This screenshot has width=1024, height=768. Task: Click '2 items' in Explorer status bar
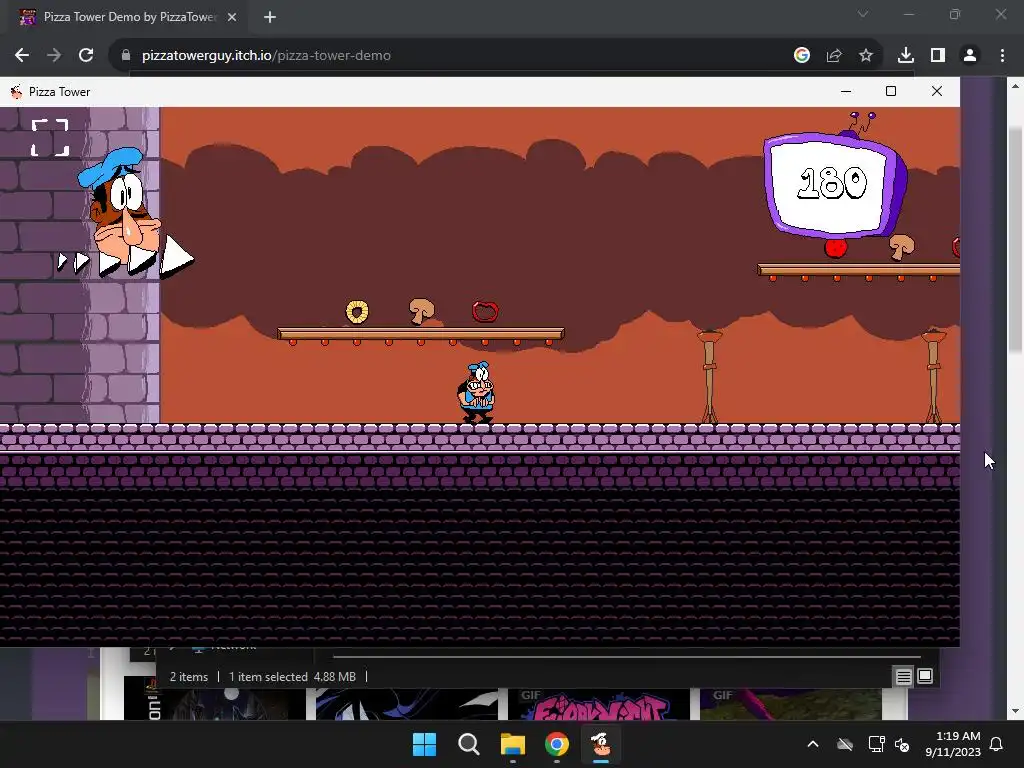[189, 677]
